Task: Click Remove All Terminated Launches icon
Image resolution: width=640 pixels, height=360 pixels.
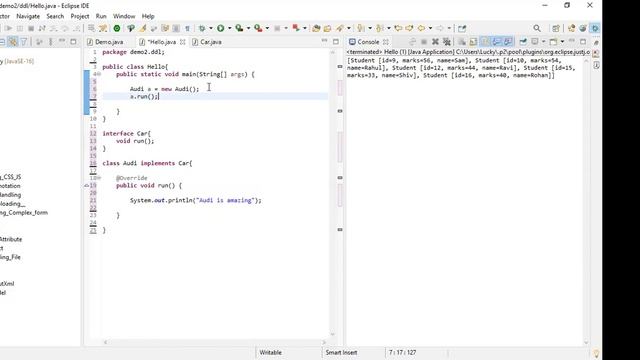Action: tap(447, 42)
